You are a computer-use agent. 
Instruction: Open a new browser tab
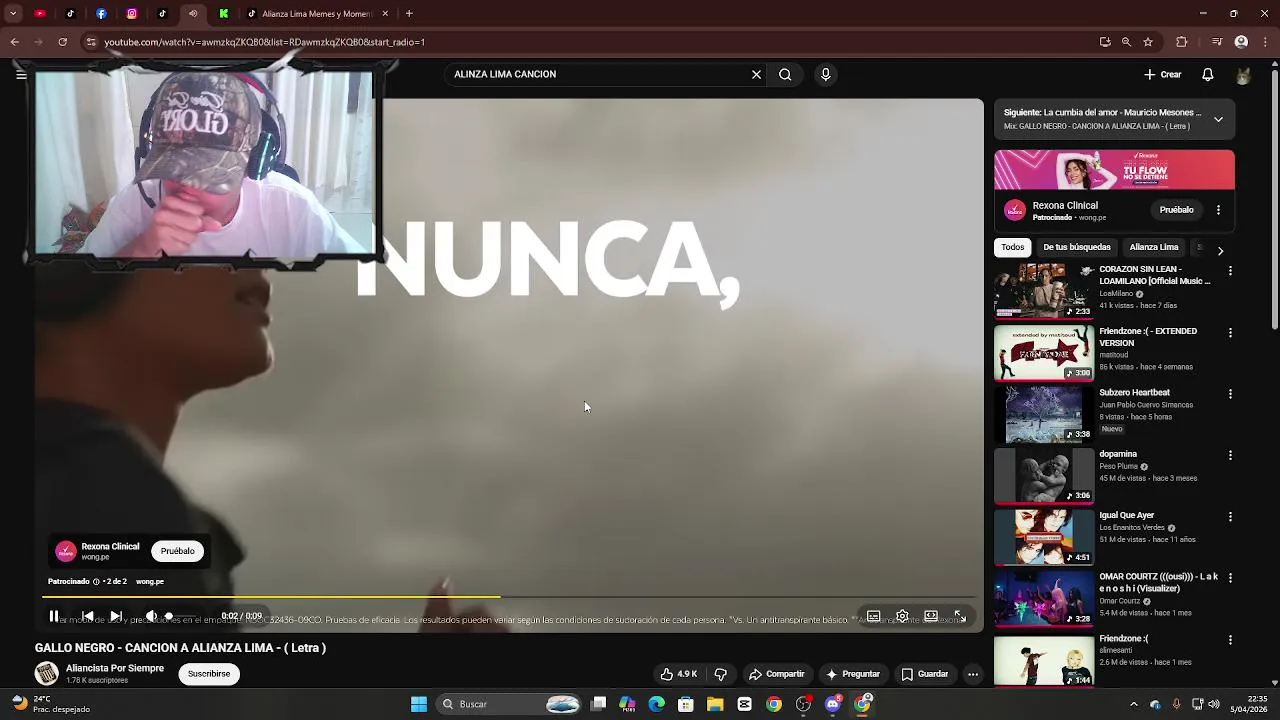coord(409,14)
